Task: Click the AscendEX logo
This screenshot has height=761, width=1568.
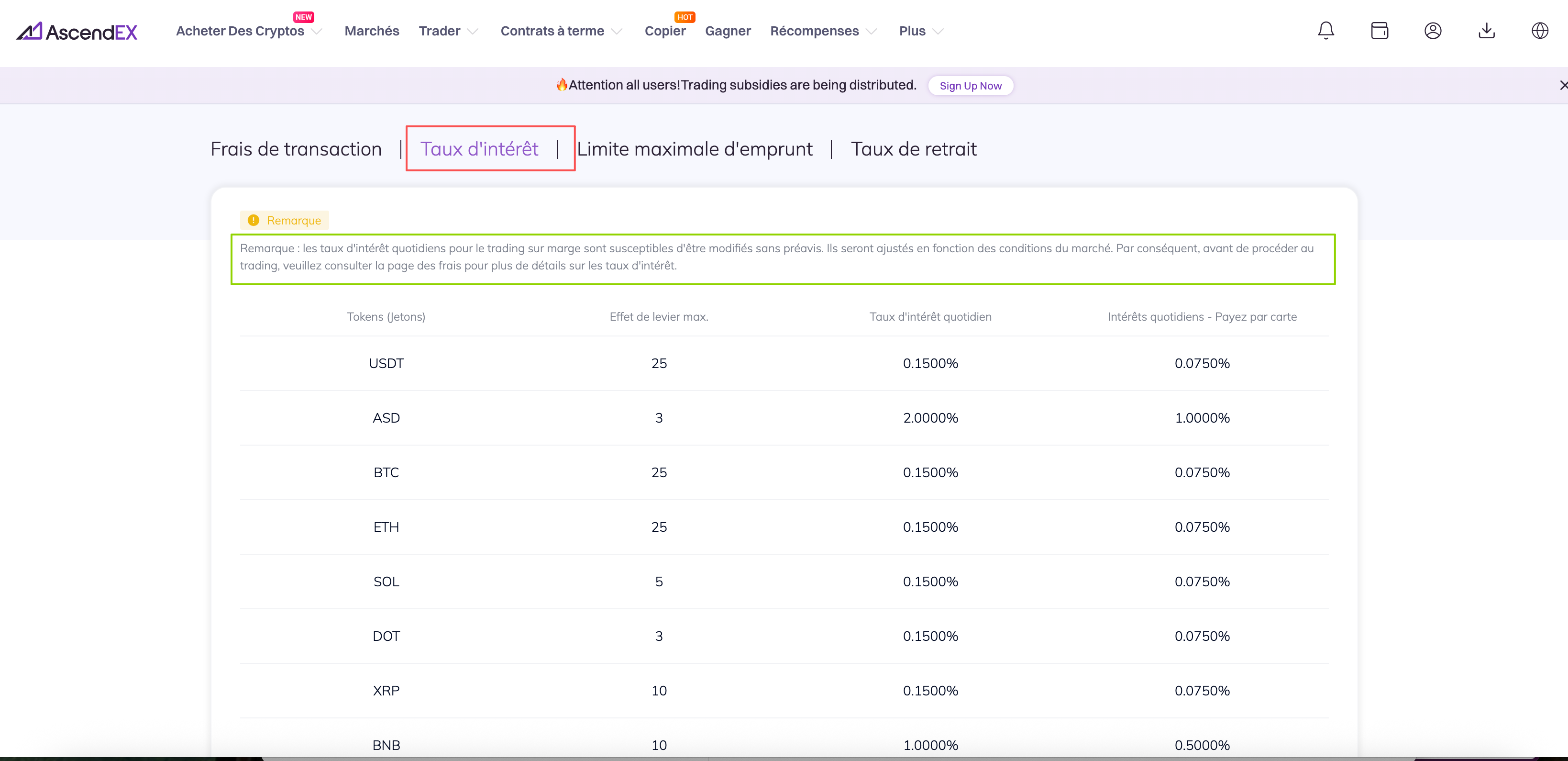Action: click(x=77, y=32)
